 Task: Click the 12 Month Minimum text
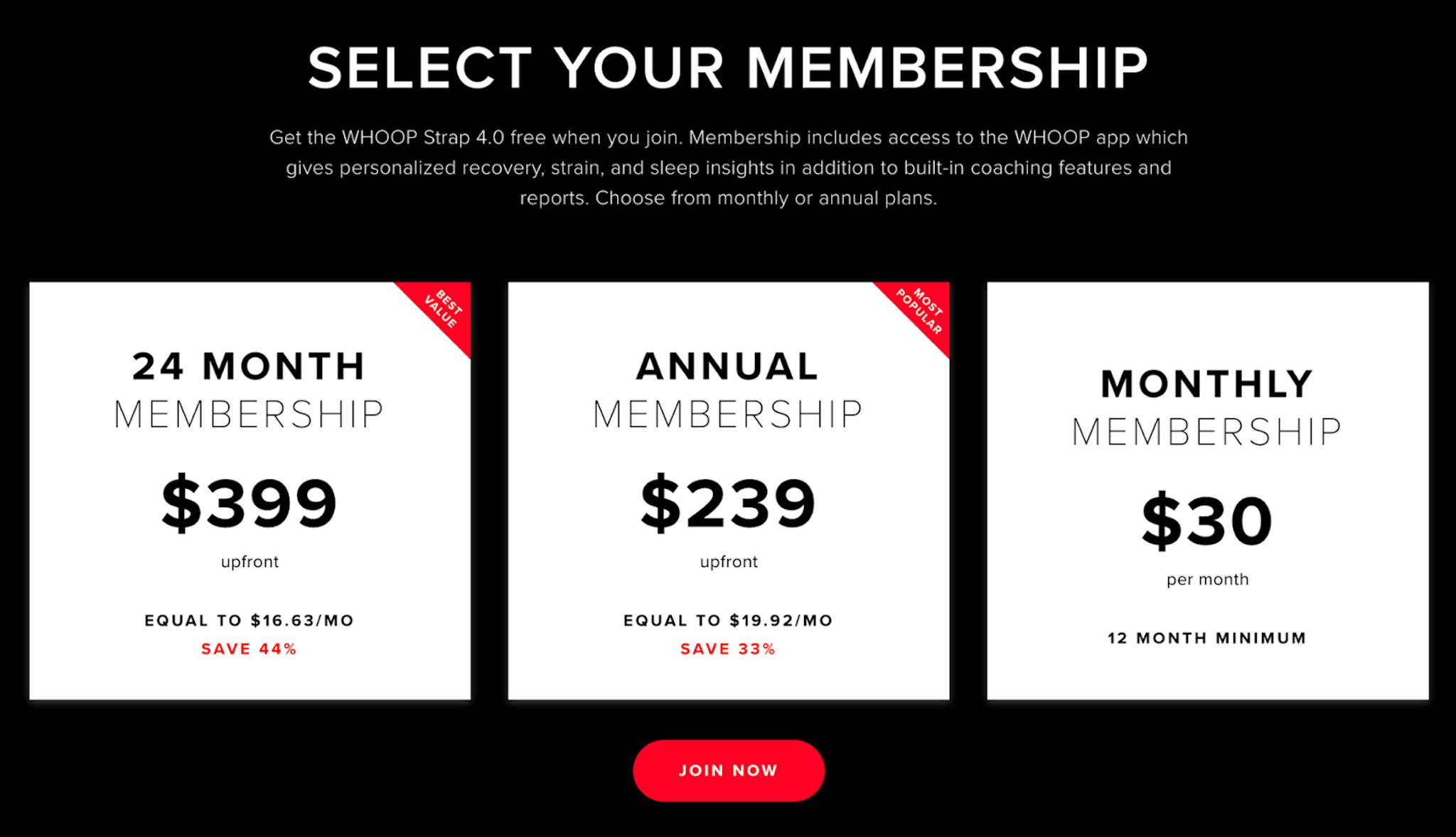coord(1206,638)
